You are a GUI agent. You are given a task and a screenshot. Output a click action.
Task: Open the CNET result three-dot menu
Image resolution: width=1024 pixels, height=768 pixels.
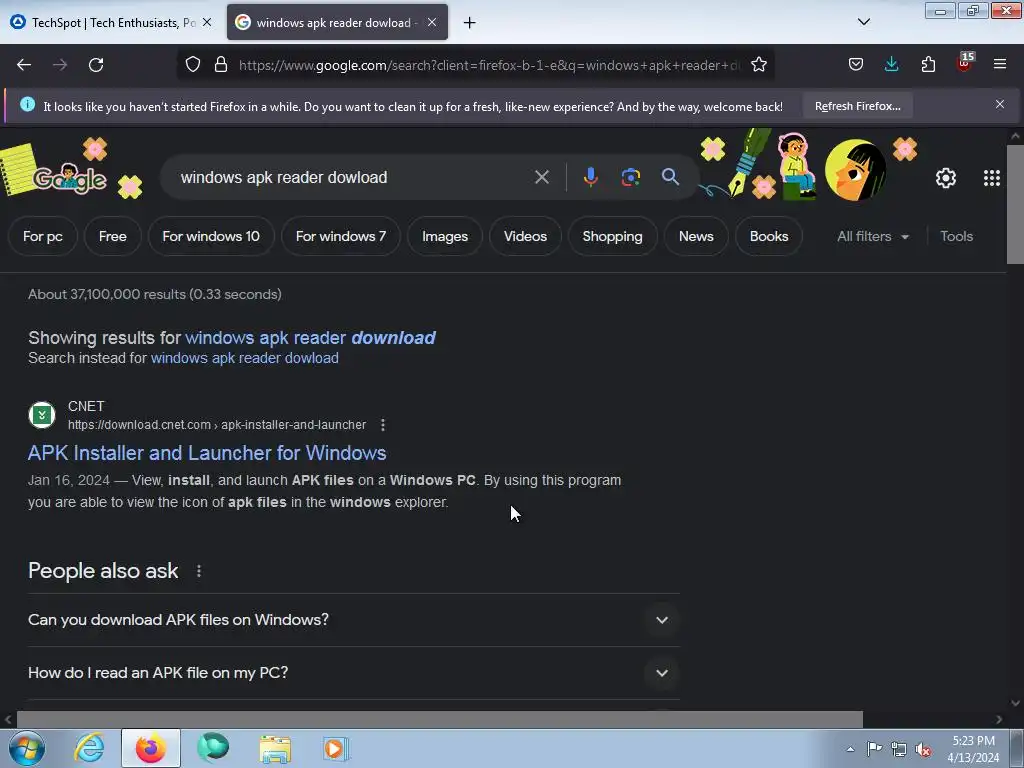pos(383,424)
